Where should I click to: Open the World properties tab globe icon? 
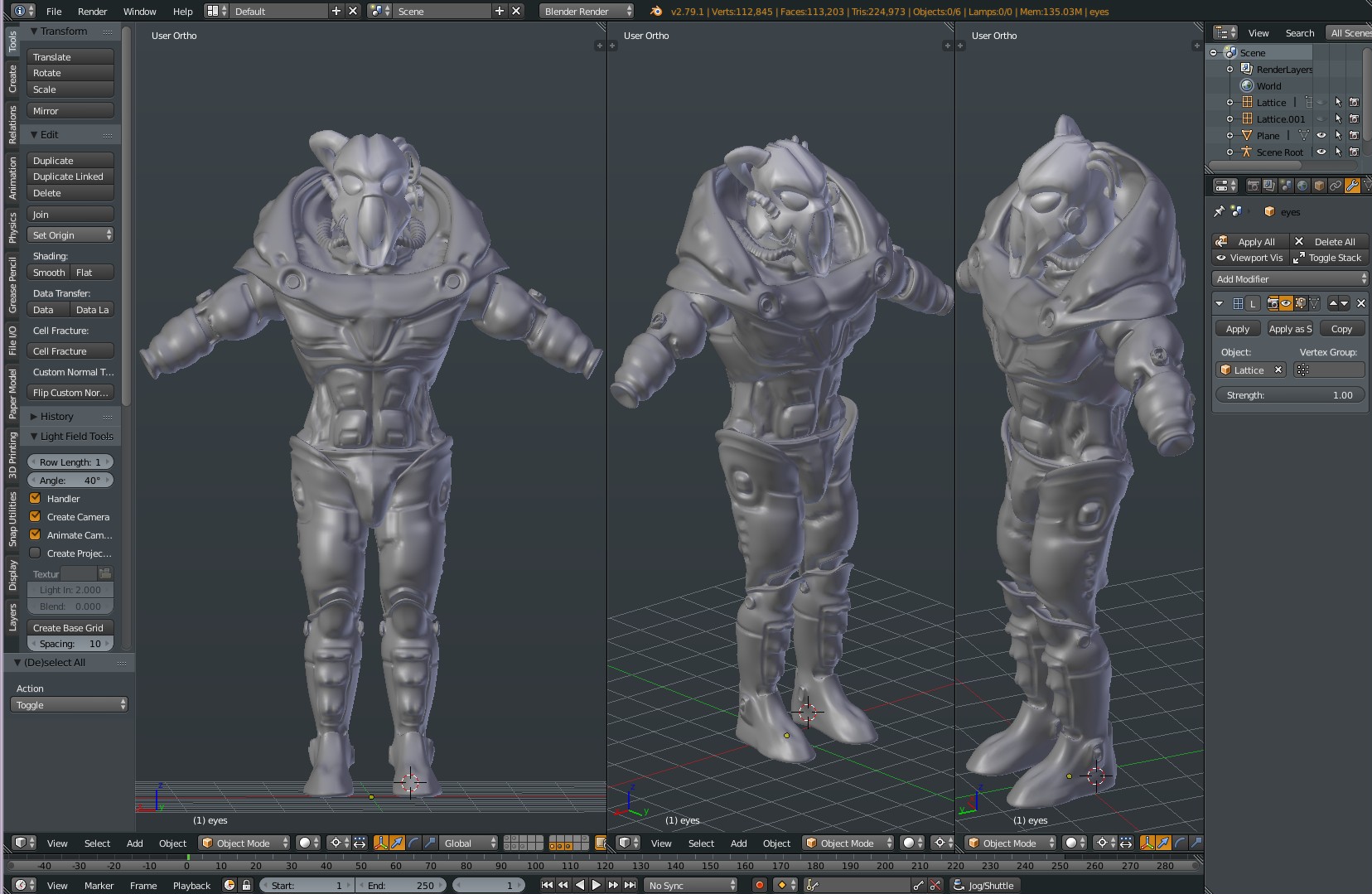[x=1302, y=186]
